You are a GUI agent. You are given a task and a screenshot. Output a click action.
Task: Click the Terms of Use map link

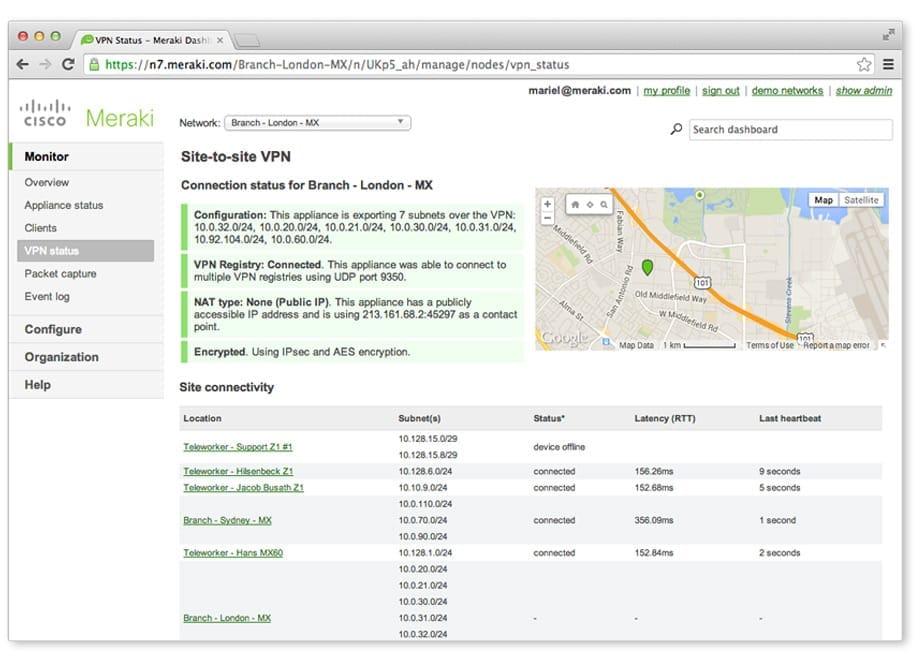tap(770, 346)
